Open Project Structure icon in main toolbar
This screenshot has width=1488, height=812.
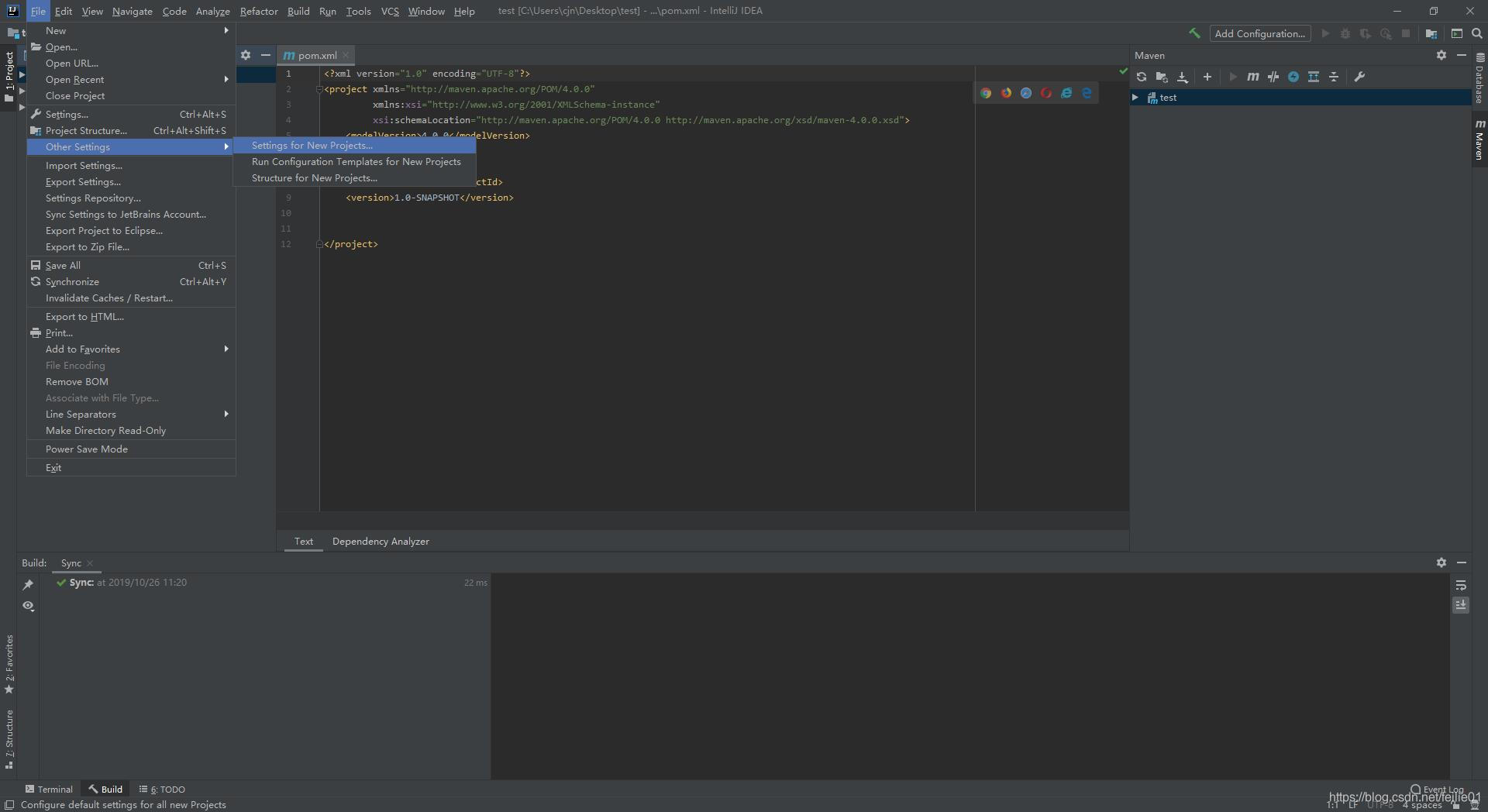tap(1431, 33)
